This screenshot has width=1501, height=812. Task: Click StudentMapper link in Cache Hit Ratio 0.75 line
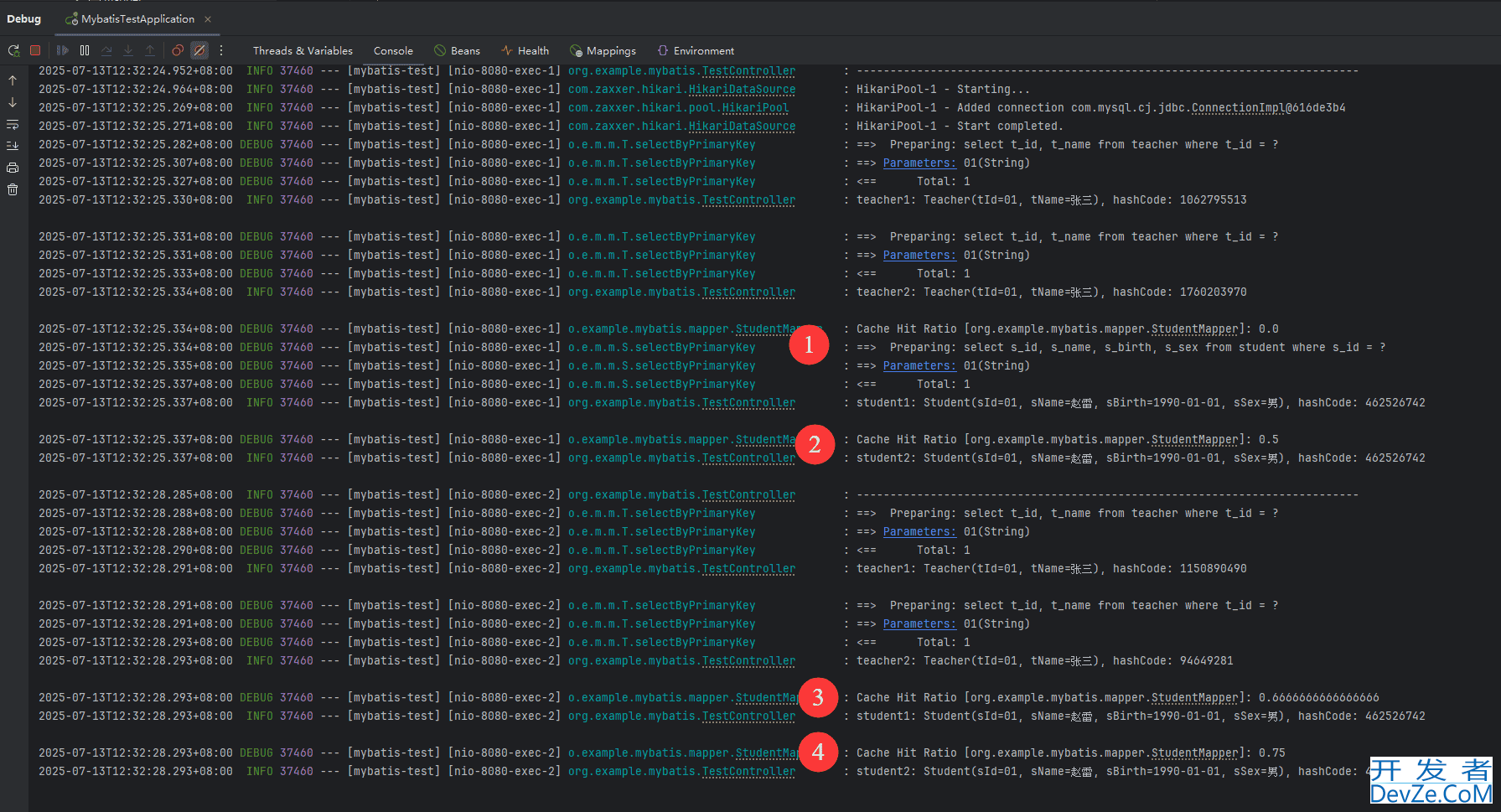point(1194,753)
